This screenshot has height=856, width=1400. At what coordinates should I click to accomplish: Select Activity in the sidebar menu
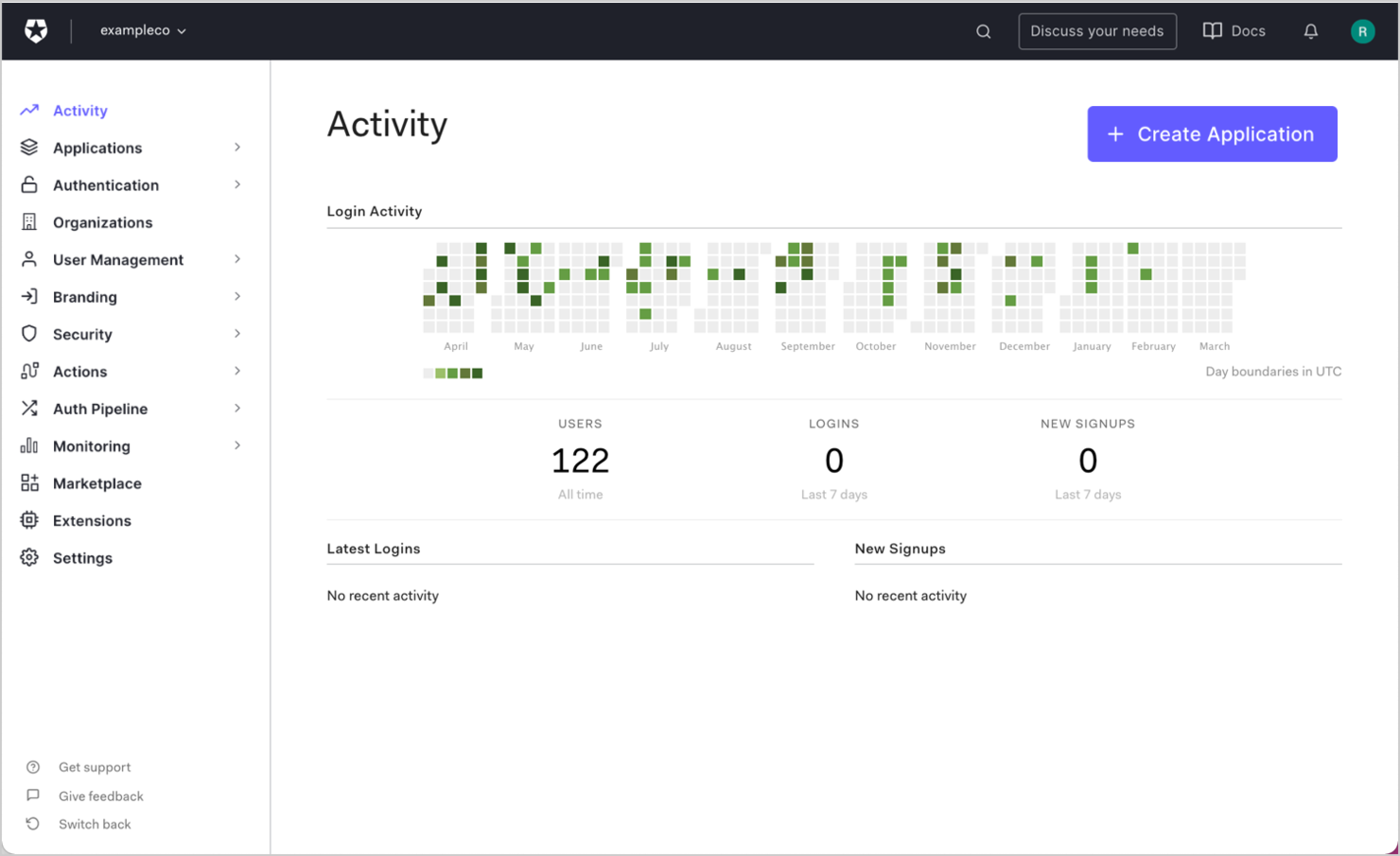[80, 111]
